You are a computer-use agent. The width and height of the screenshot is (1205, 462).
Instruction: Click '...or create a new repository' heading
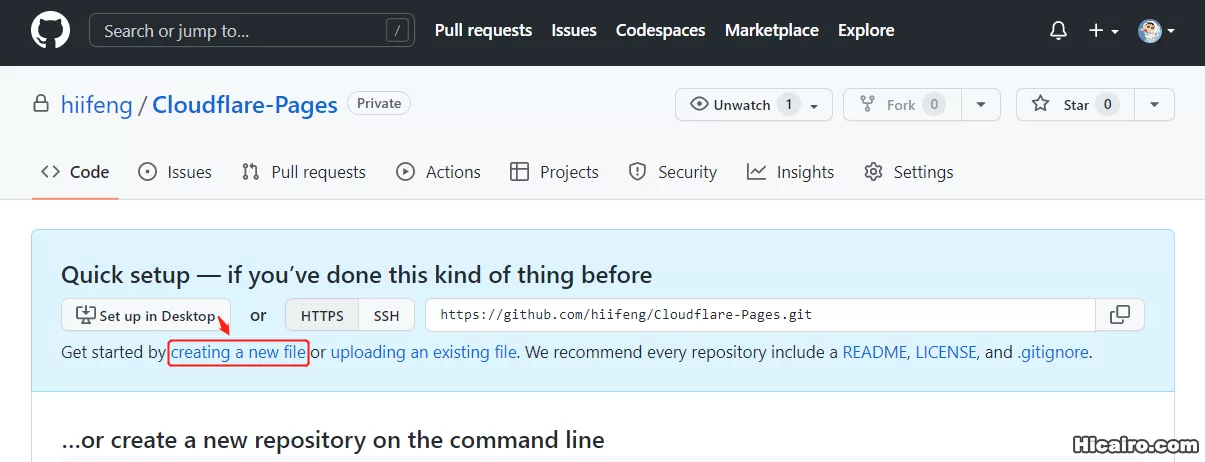[333, 439]
